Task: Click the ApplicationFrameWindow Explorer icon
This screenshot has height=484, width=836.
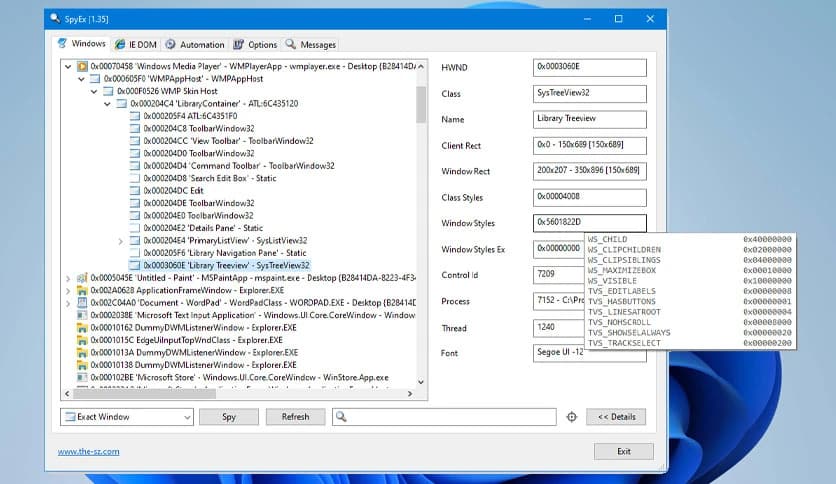Action: (82, 291)
